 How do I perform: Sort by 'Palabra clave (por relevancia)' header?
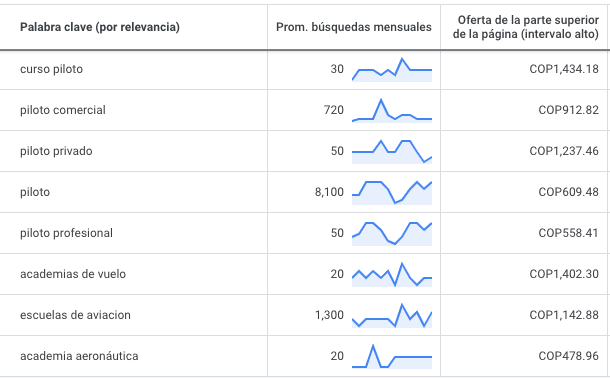click(x=100, y=27)
